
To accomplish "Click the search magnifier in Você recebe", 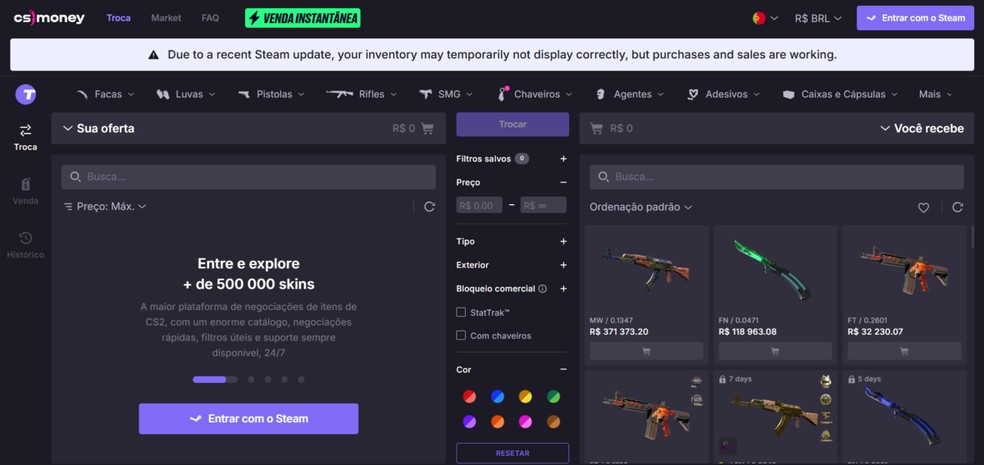I will click(604, 177).
